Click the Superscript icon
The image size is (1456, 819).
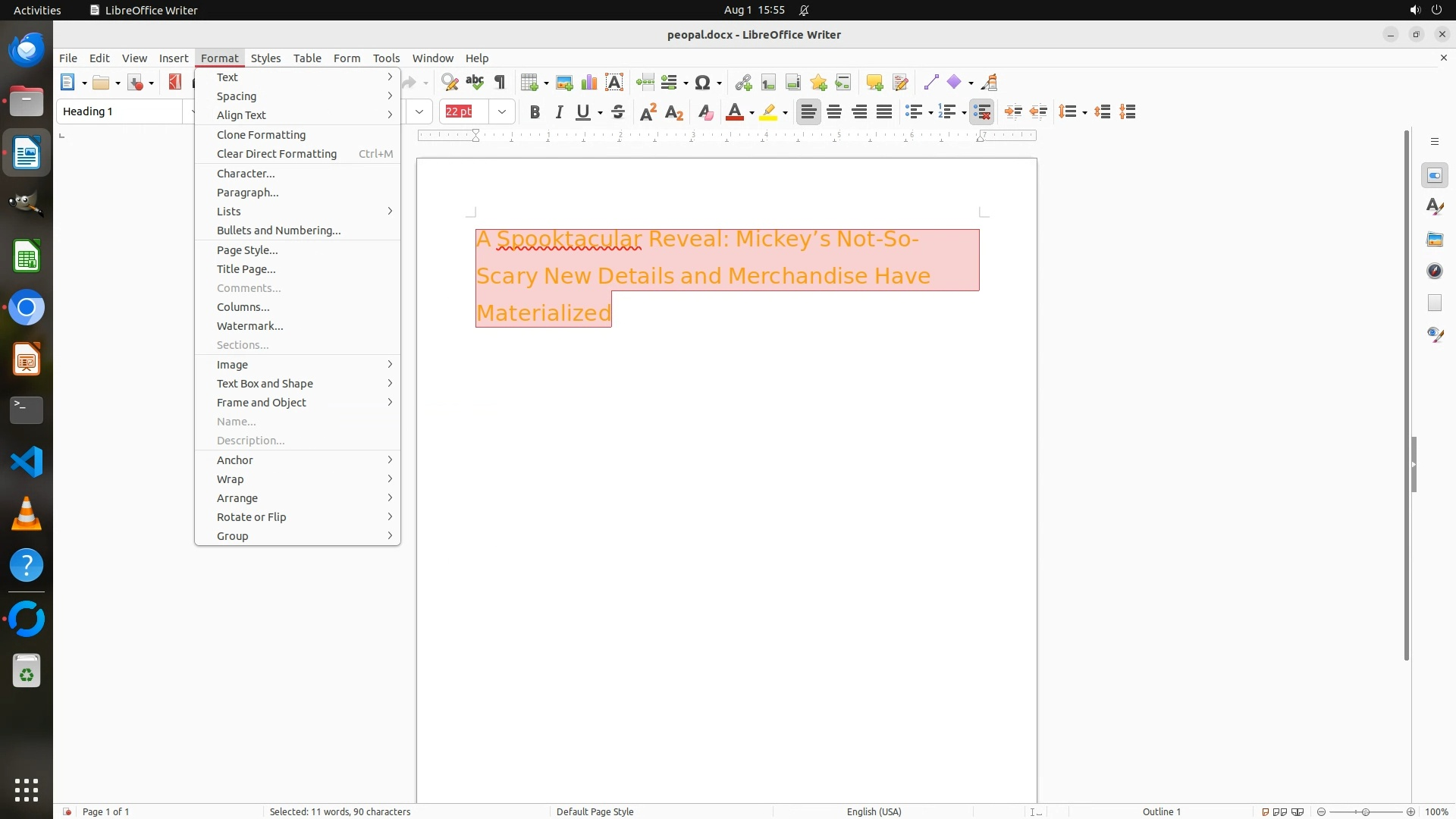coord(648,112)
